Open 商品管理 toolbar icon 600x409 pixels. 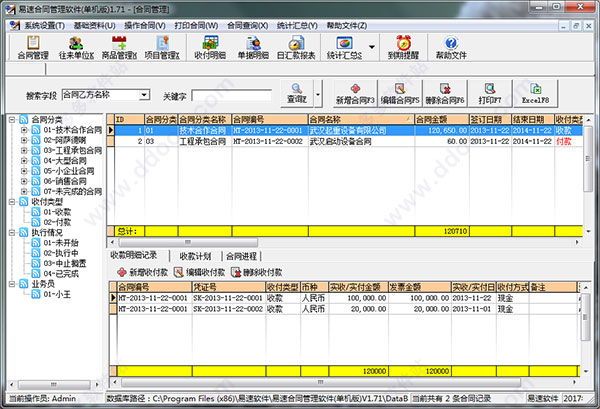click(119, 47)
